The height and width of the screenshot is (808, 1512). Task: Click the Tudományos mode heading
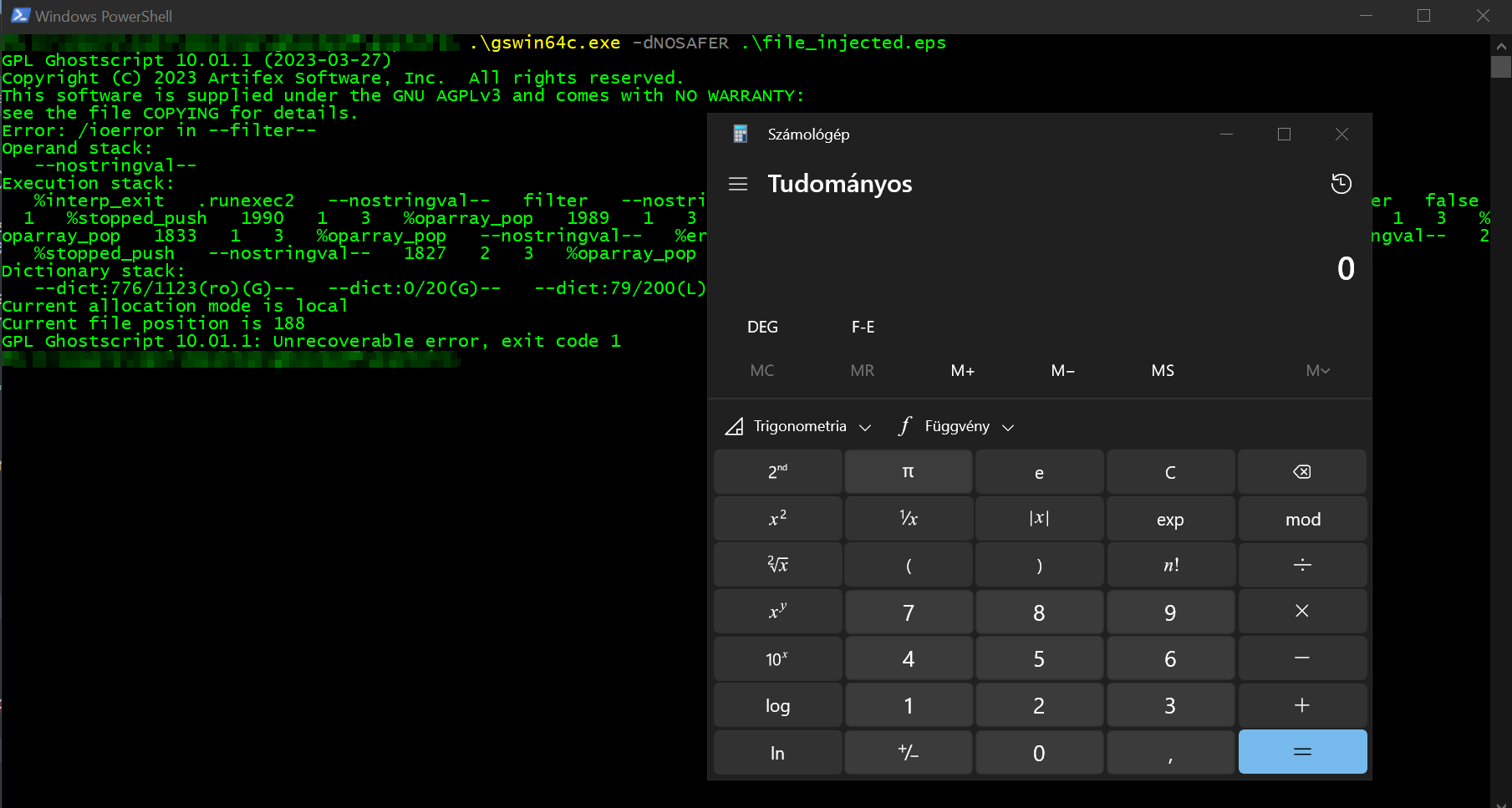(840, 184)
